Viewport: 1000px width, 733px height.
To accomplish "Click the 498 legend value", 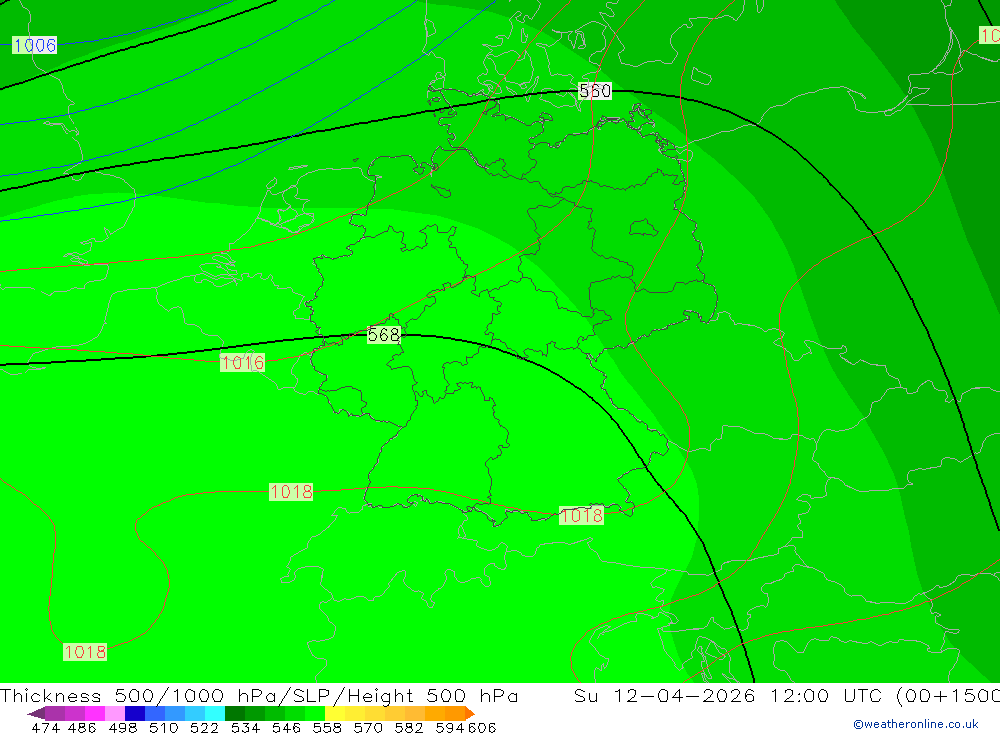I will coord(122,727).
